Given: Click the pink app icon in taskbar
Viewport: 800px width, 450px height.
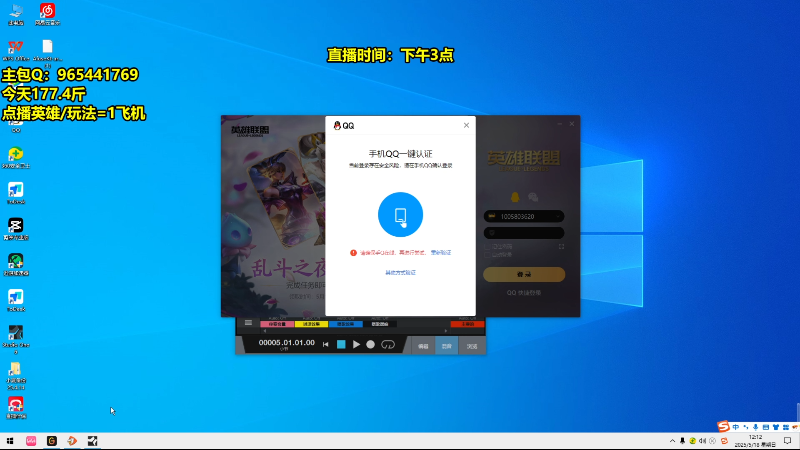Looking at the screenshot, I should [31, 441].
